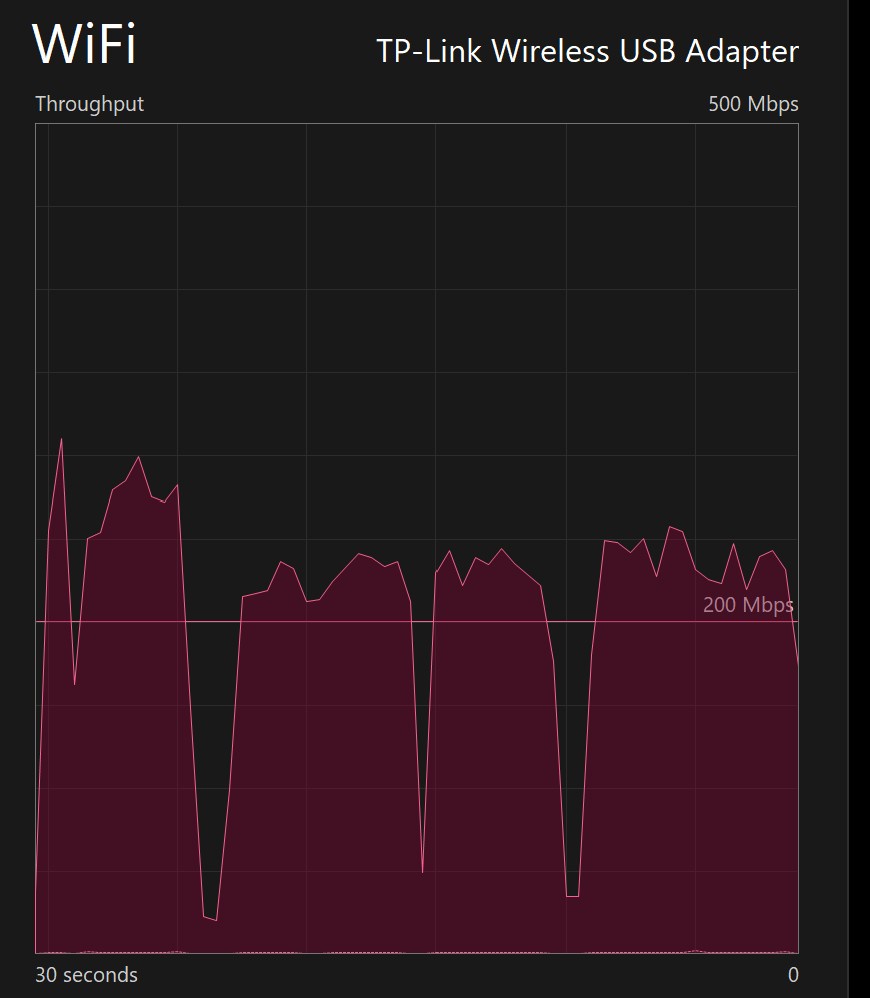Click the WiFi heading title
This screenshot has width=870, height=998.
[x=84, y=43]
